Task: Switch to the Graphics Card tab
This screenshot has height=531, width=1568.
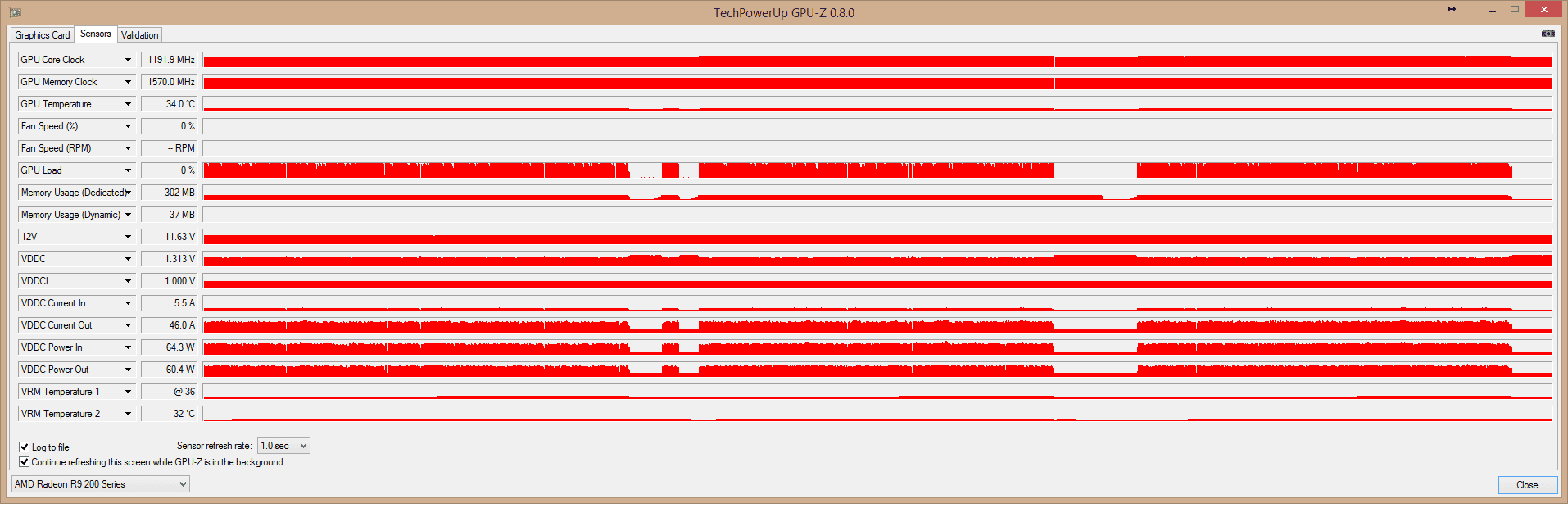Action: click(43, 35)
